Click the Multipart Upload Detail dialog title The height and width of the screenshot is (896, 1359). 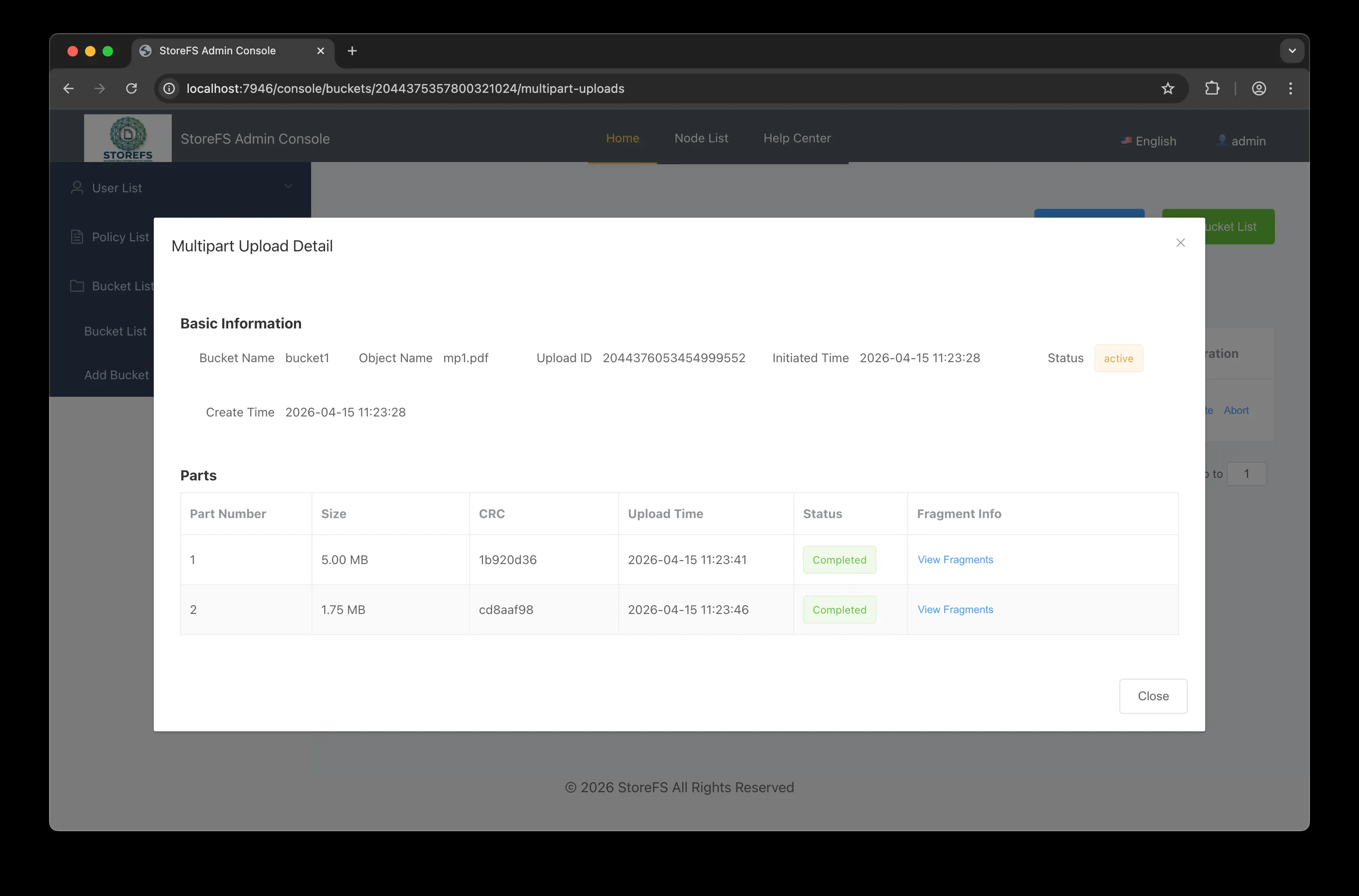[252, 246]
